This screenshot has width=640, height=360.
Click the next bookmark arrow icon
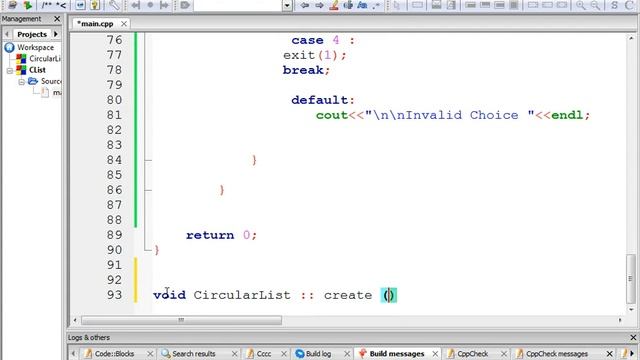tap(164, 5)
